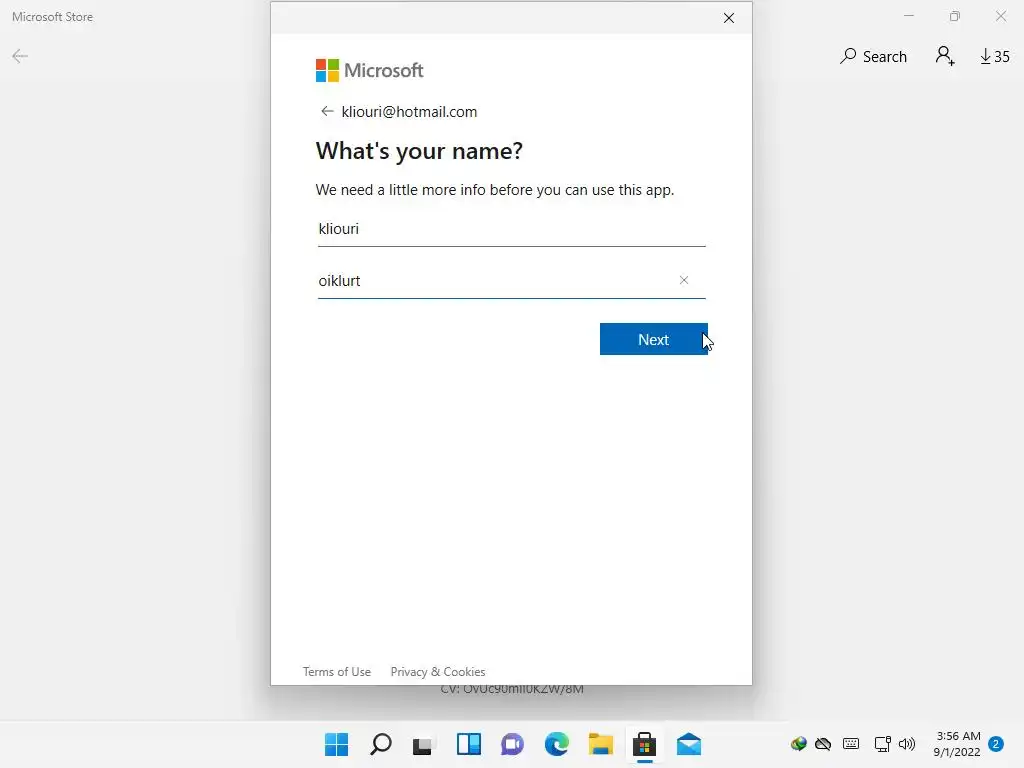
Task: Open taskbar Search magnifier
Action: point(381,744)
